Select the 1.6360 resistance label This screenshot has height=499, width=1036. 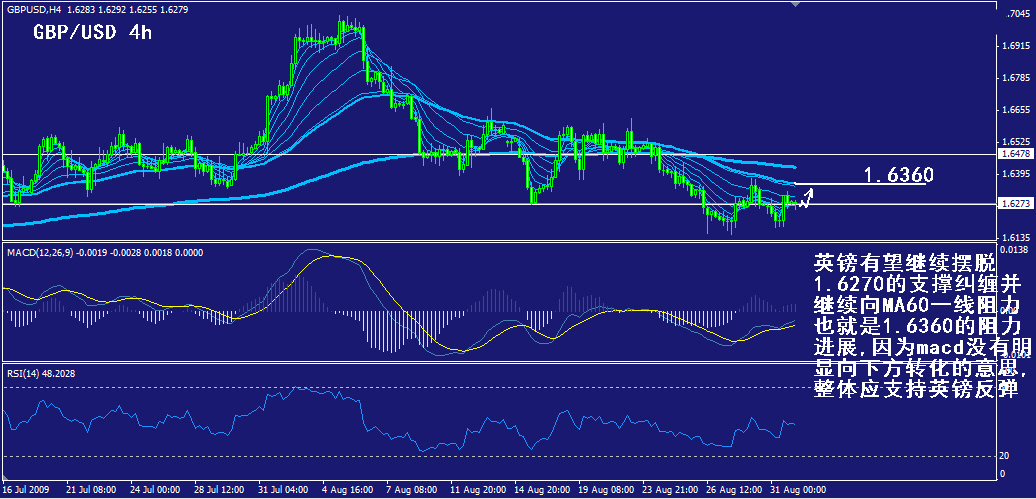coord(899,175)
